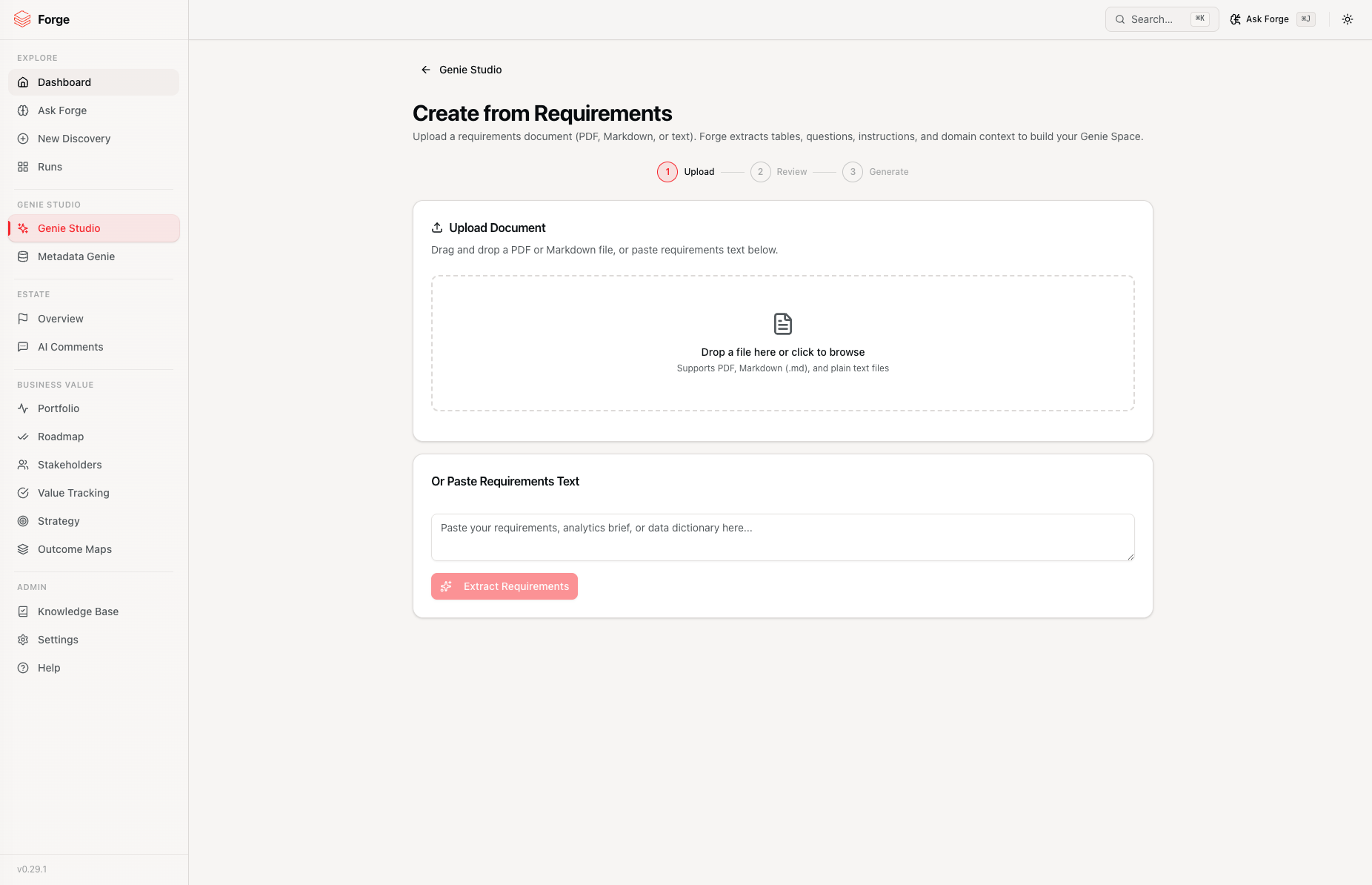Viewport: 1372px width, 885px height.
Task: Click Portfolio activity icon
Action: [x=23, y=408]
